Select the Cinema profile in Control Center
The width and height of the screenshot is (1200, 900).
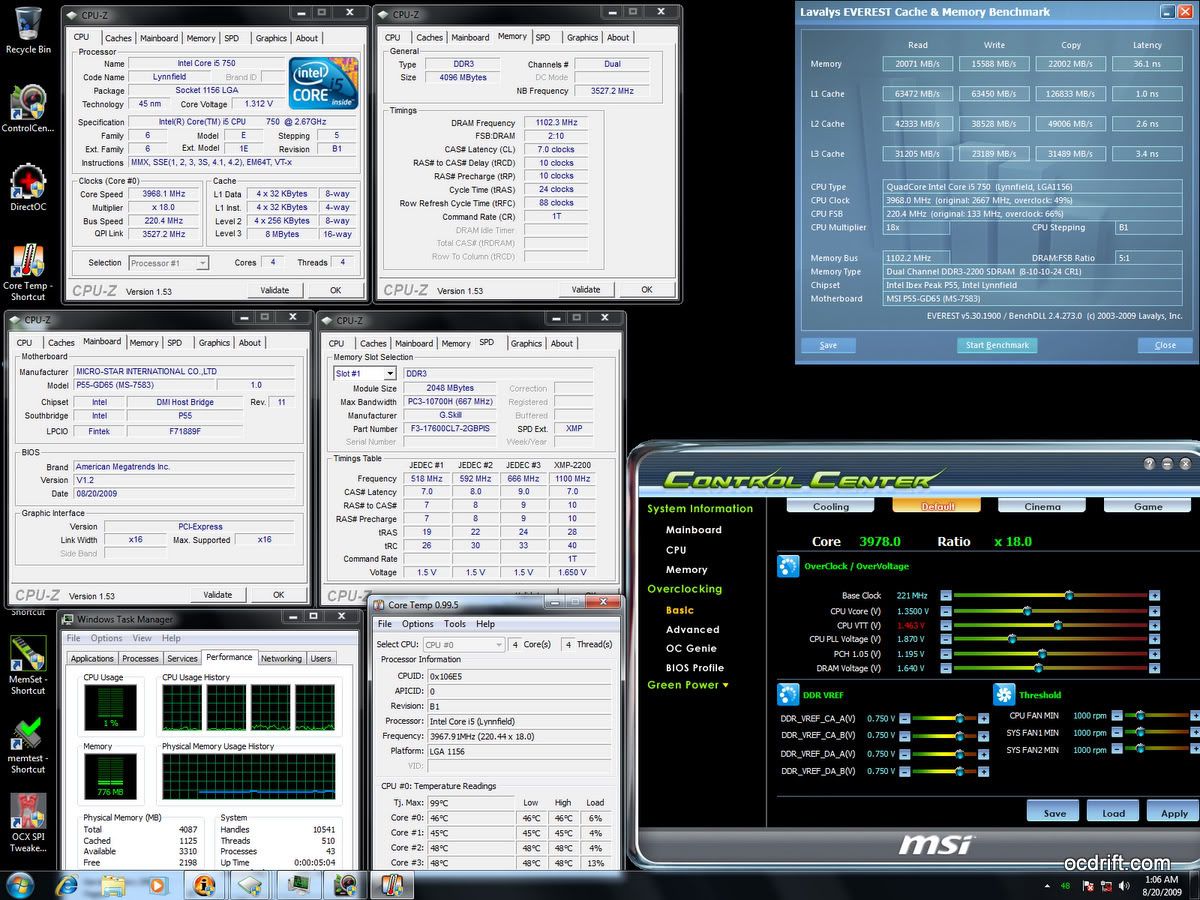coord(1042,506)
